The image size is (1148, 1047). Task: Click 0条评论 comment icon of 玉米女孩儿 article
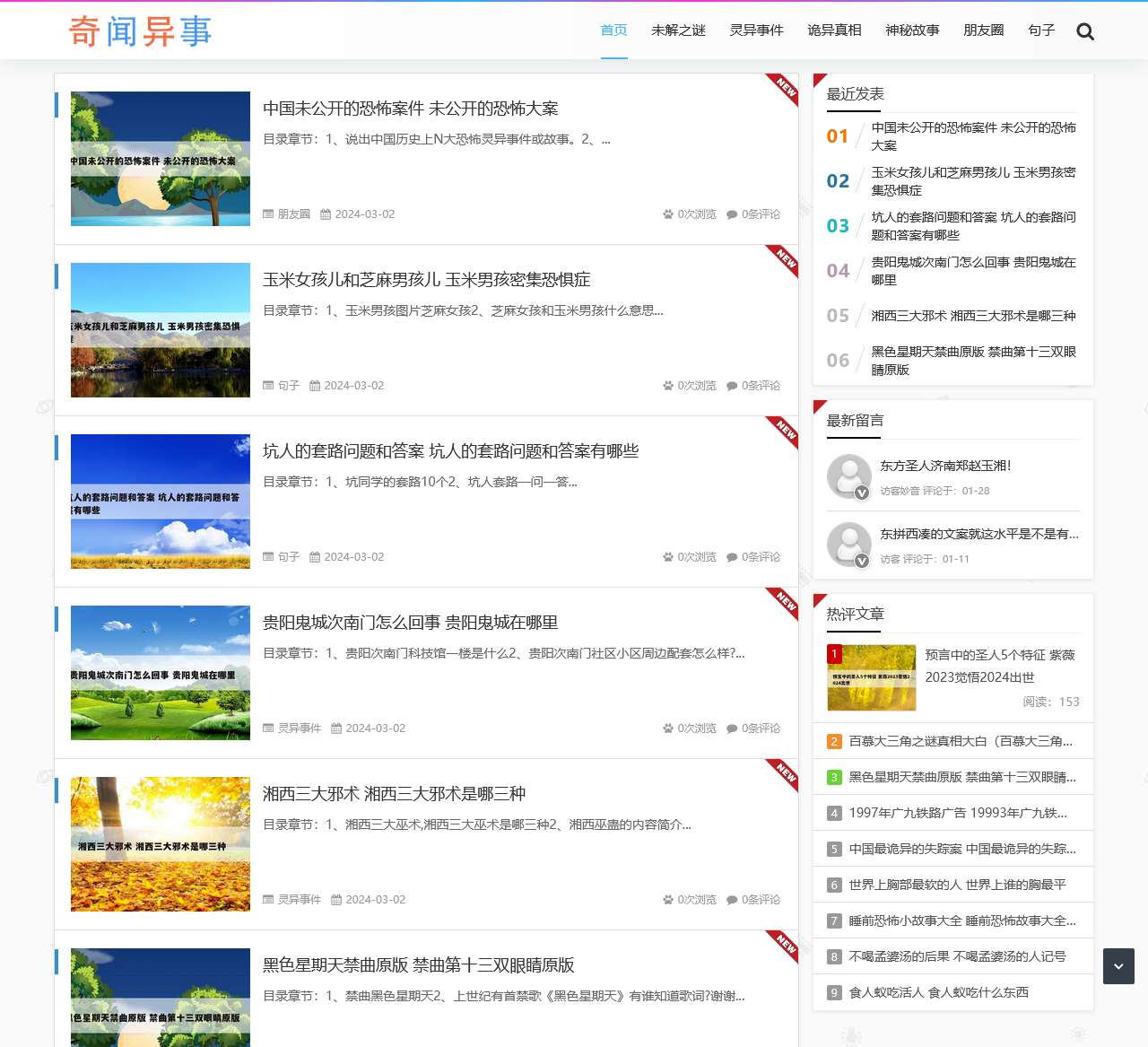[732, 386]
